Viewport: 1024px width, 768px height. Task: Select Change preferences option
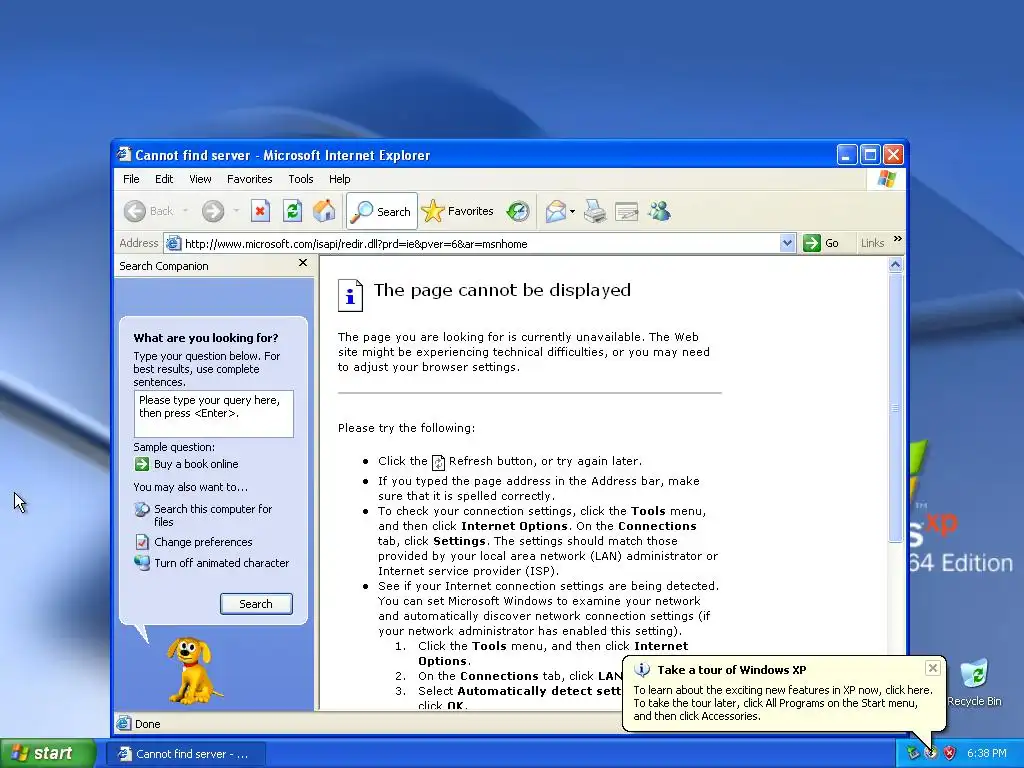203,542
